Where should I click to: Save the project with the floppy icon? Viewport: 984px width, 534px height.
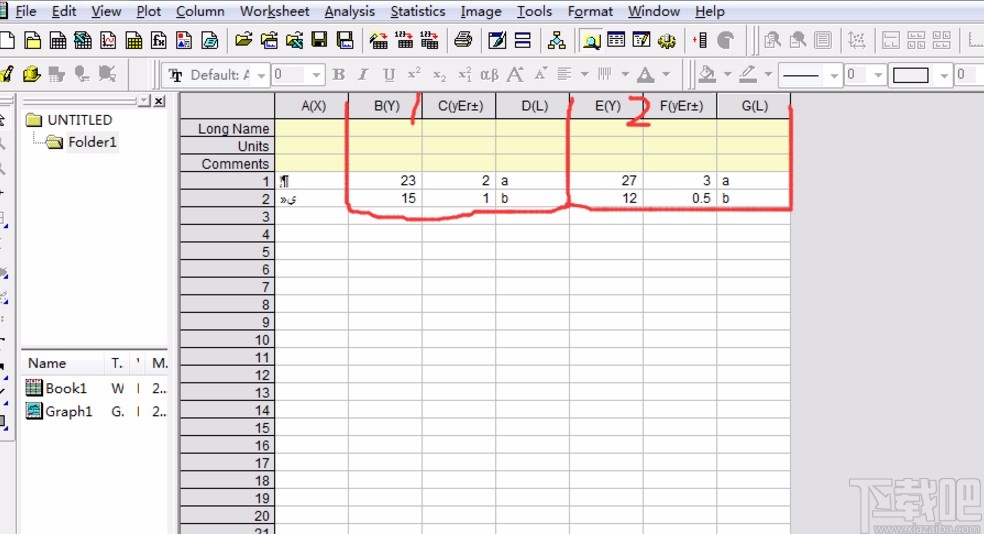319,41
